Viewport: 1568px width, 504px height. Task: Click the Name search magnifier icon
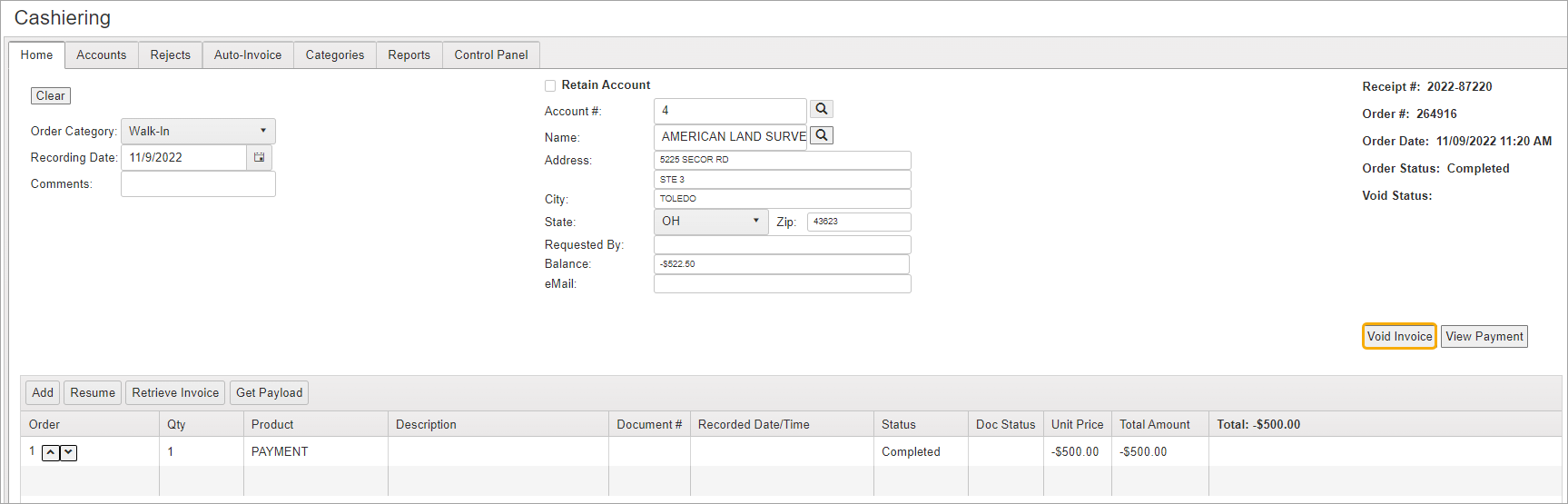tap(821, 135)
